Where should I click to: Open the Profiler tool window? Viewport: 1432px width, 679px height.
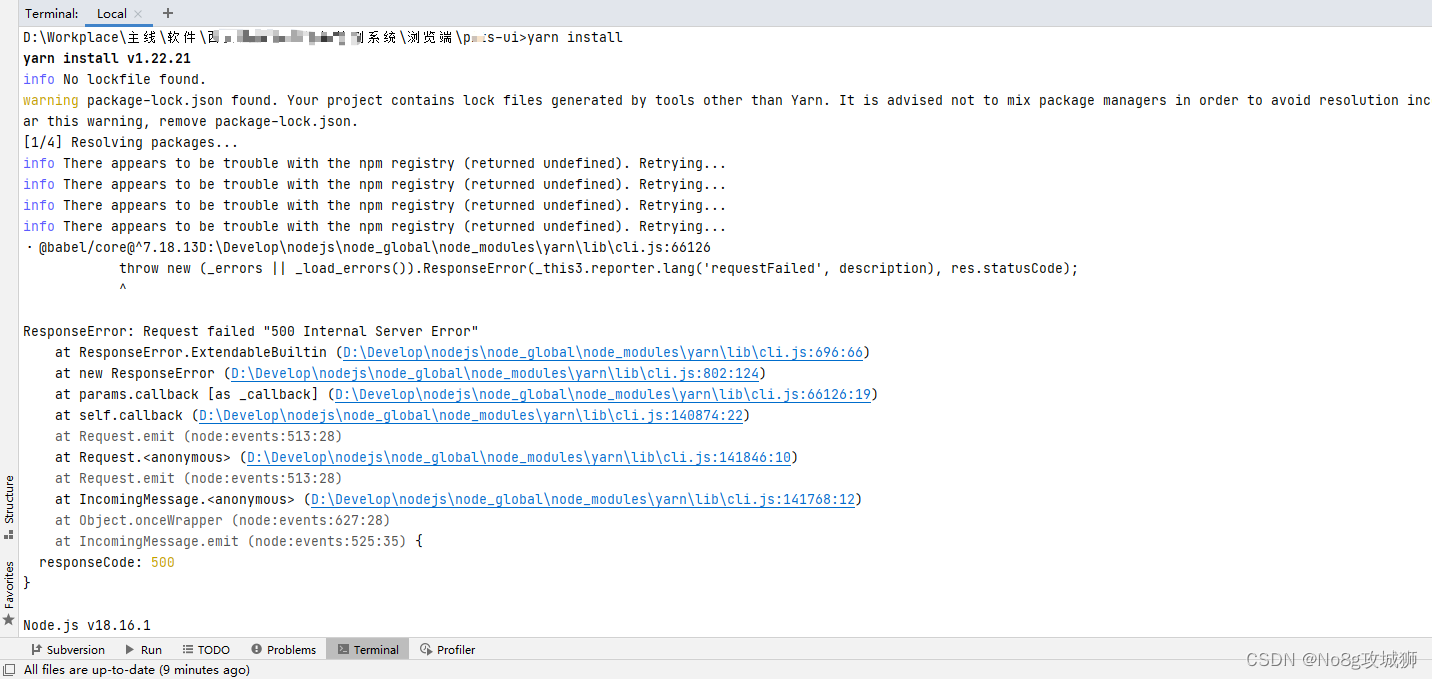pyautogui.click(x=447, y=649)
